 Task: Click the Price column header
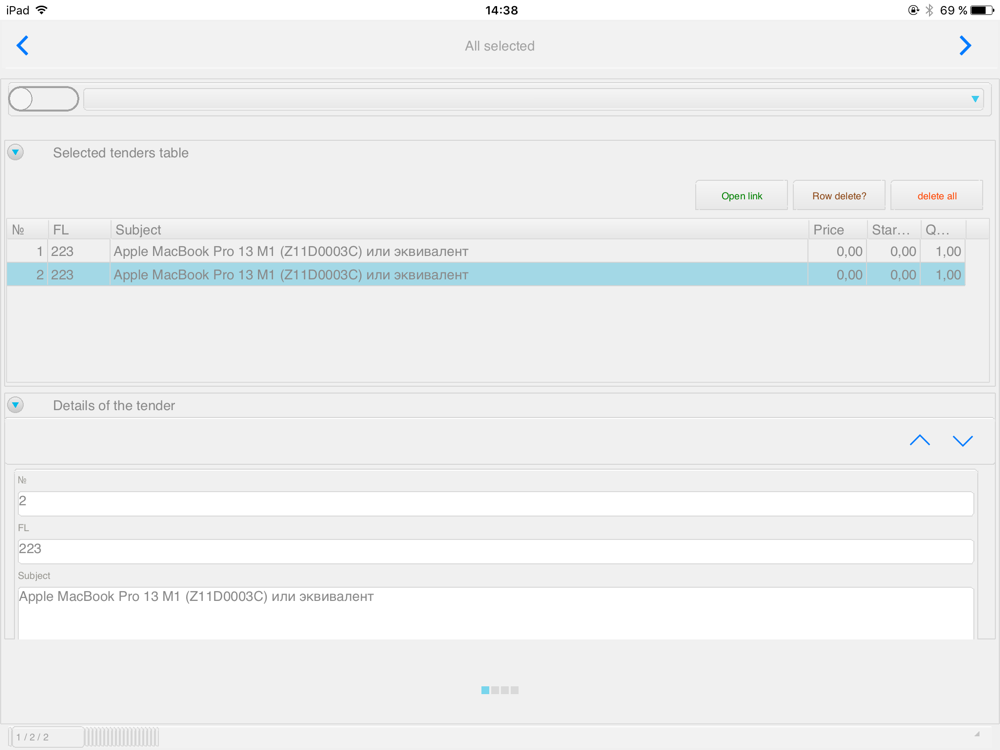tap(837, 230)
